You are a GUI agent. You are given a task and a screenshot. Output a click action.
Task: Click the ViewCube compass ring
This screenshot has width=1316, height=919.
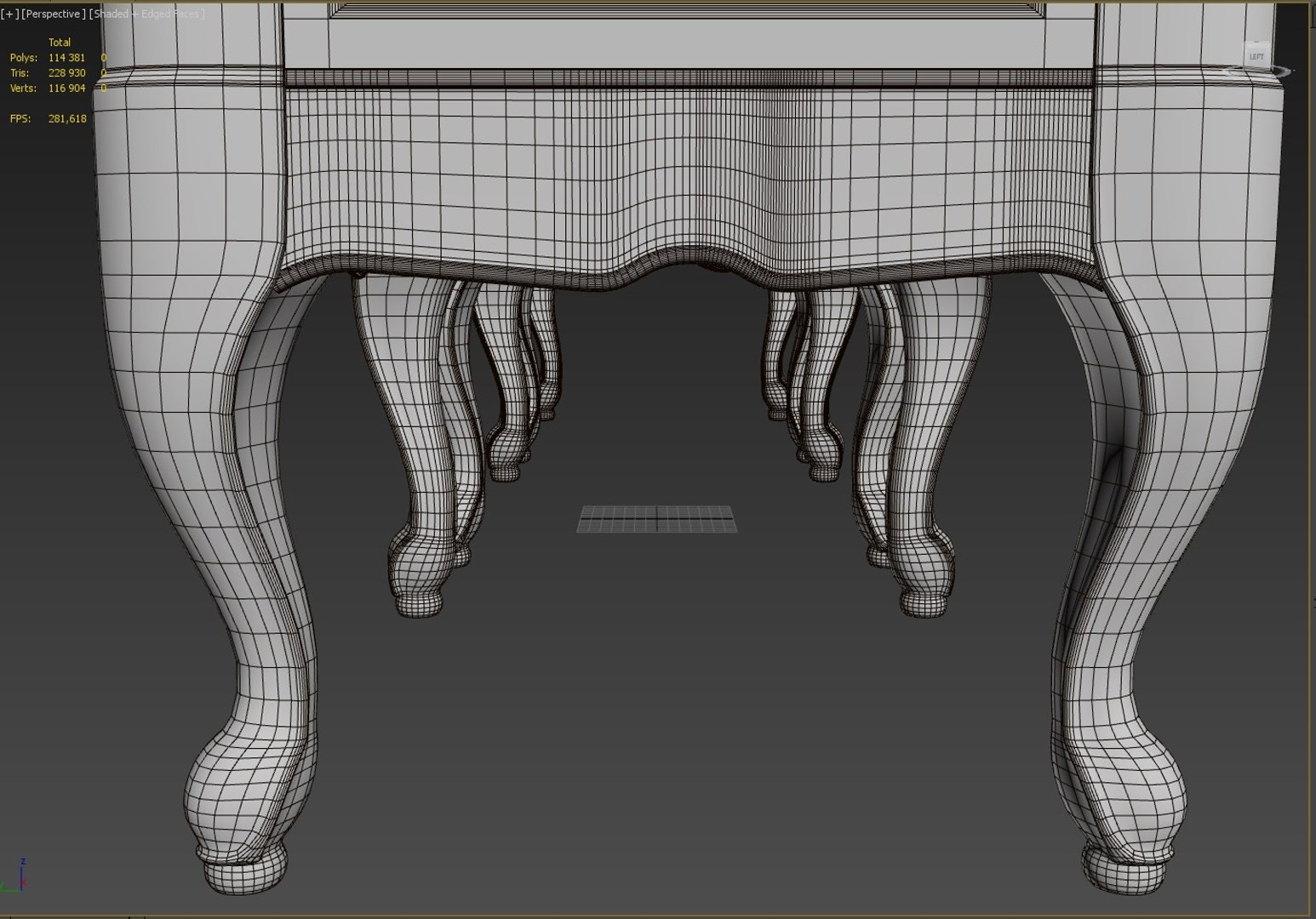(x=1260, y=72)
